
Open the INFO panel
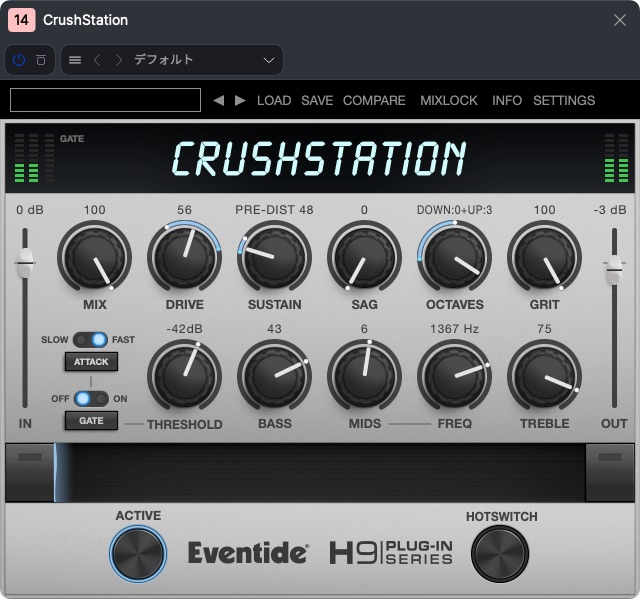point(507,100)
